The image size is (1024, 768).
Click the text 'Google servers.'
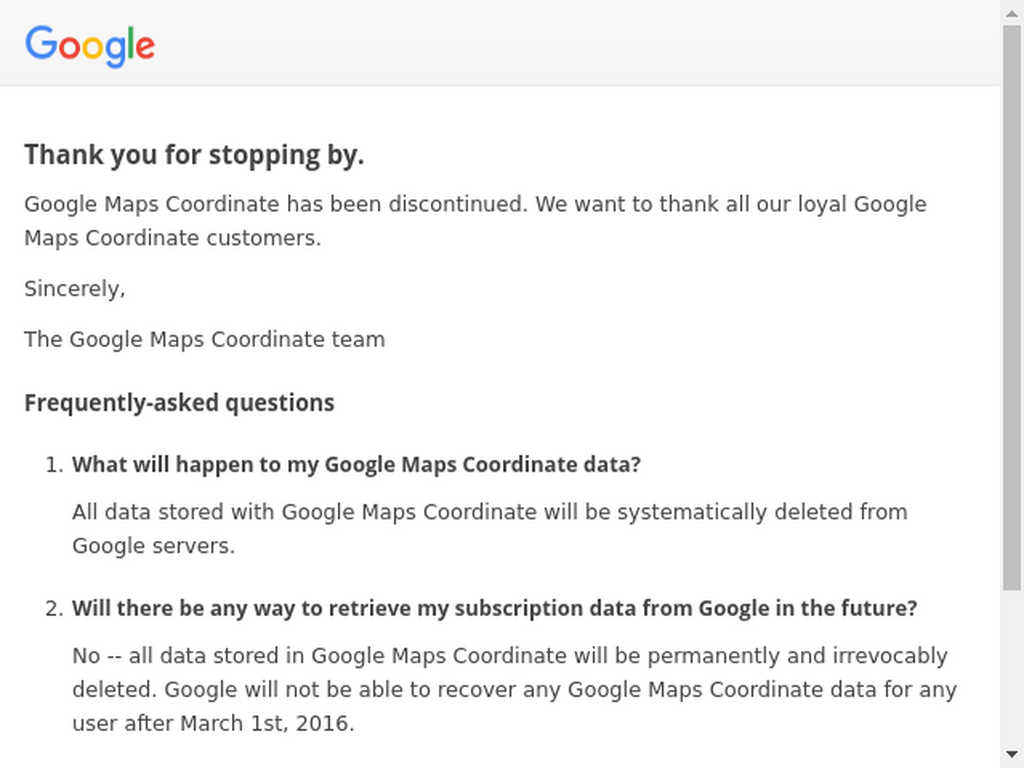153,545
